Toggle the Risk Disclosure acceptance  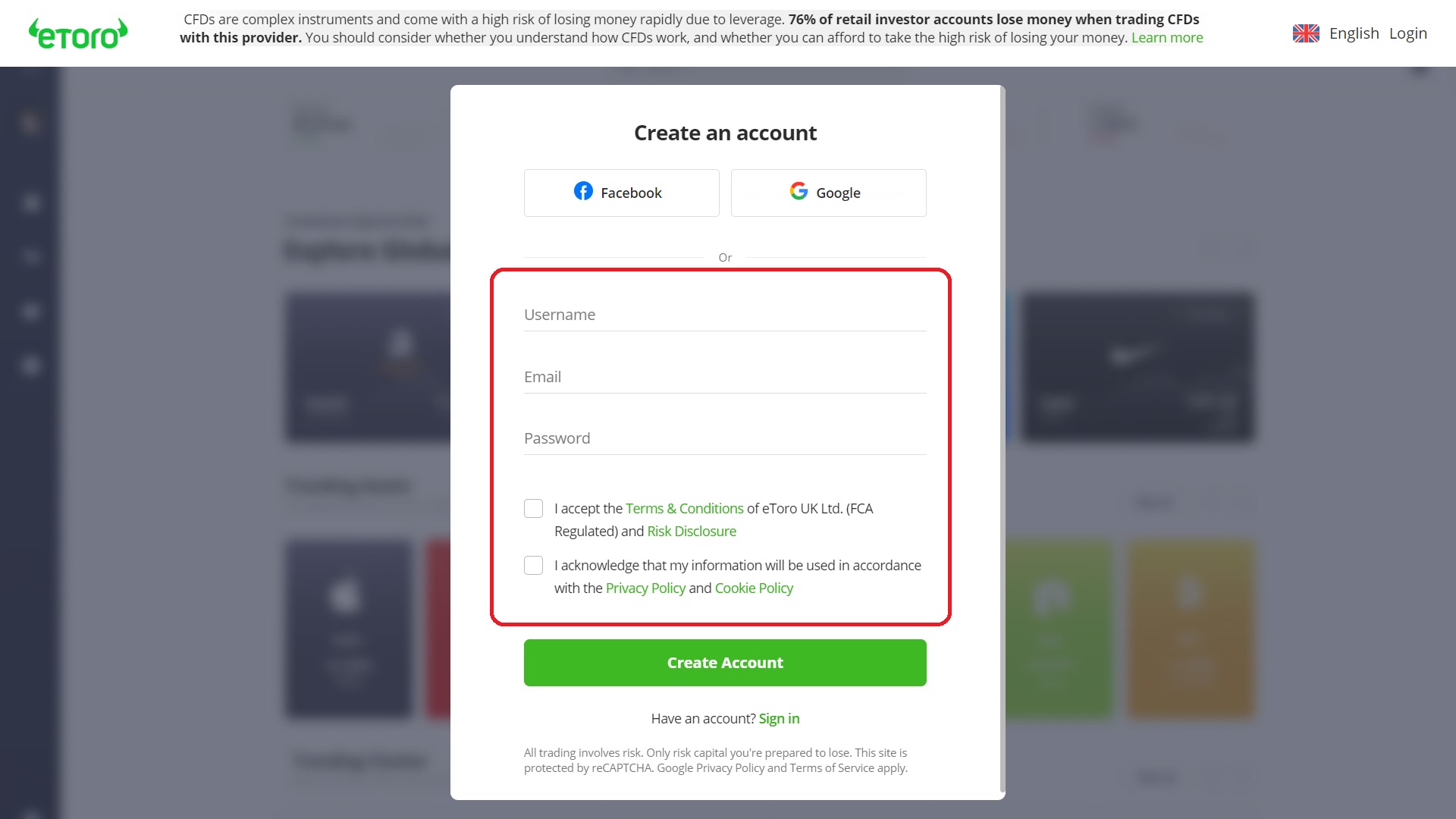pos(534,508)
